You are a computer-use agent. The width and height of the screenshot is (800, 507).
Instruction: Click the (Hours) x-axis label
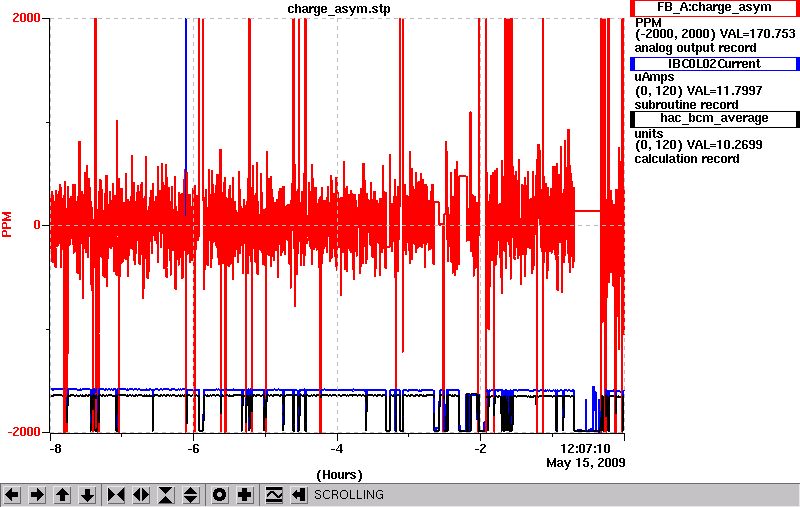[x=339, y=475]
